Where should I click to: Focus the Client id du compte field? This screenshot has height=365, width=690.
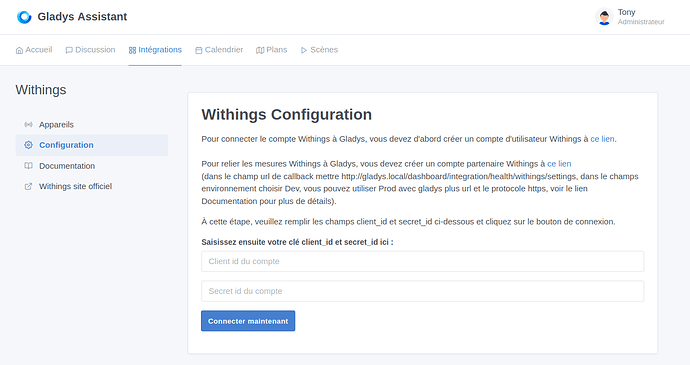click(422, 262)
